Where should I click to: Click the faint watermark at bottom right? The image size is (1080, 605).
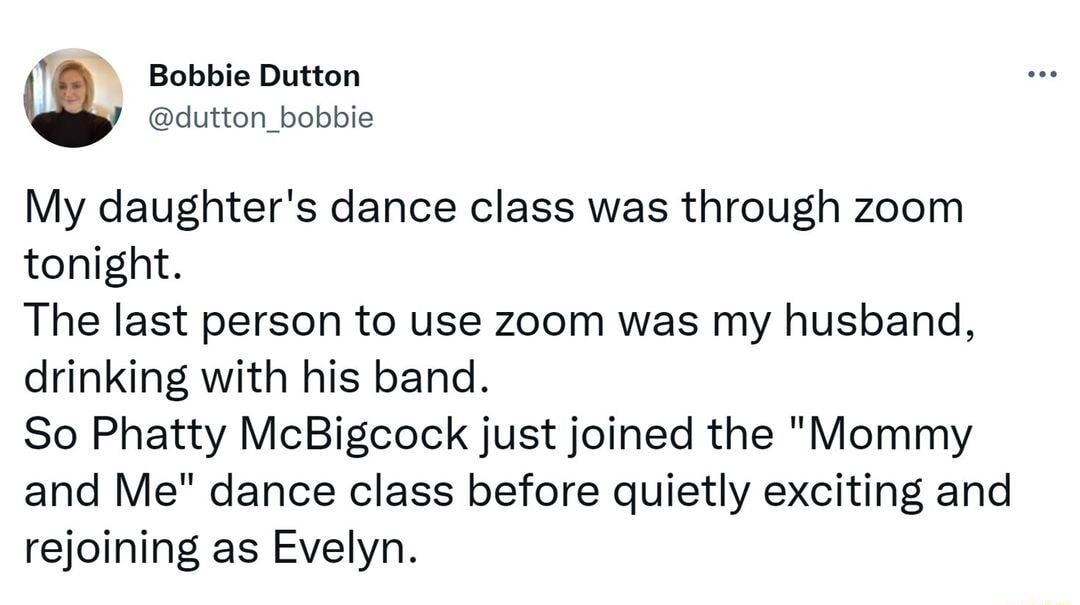coord(1040,598)
